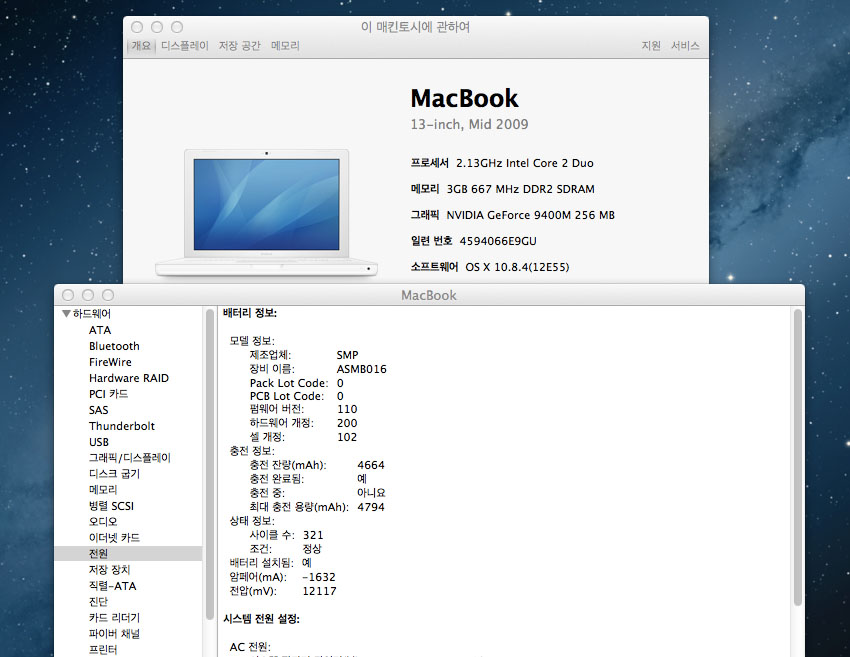Select the 메모리 tab in About window
The image size is (850, 657).
(285, 46)
